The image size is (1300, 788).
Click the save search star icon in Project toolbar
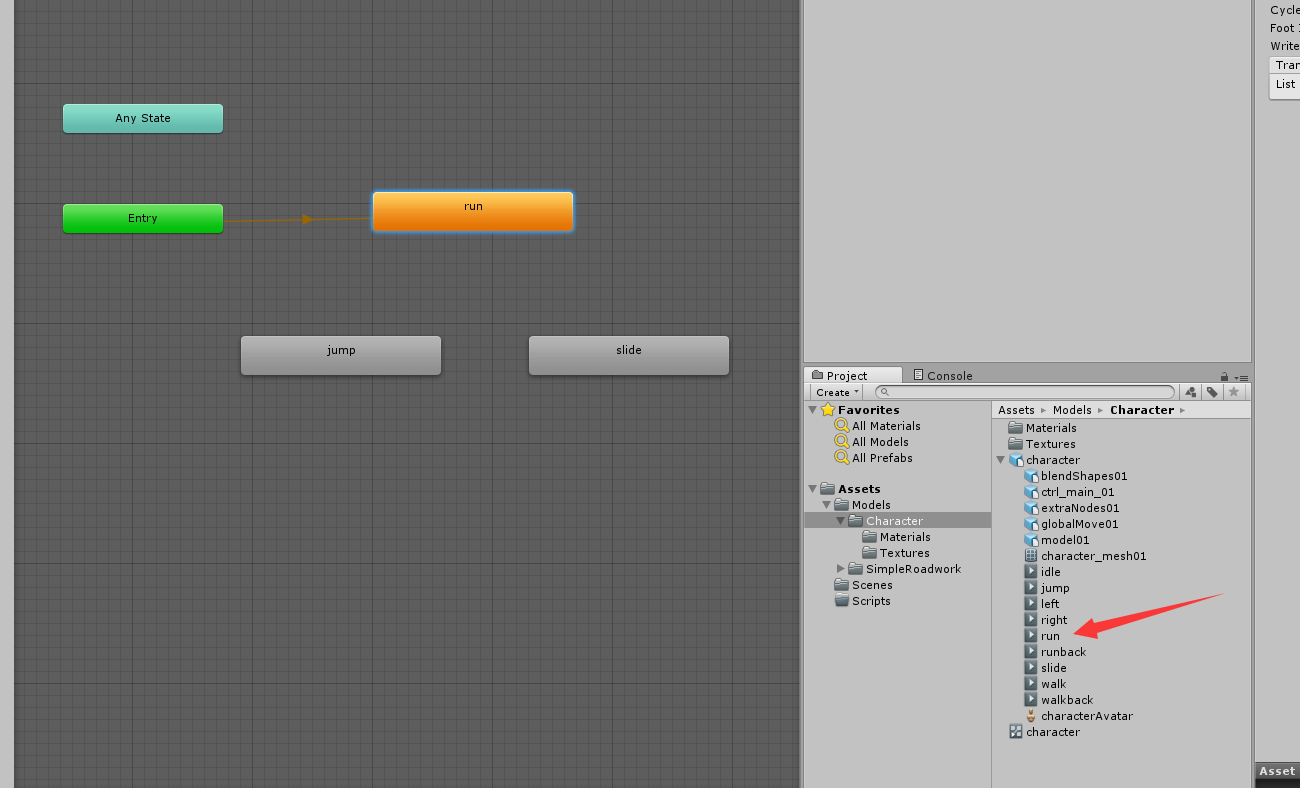click(1234, 392)
